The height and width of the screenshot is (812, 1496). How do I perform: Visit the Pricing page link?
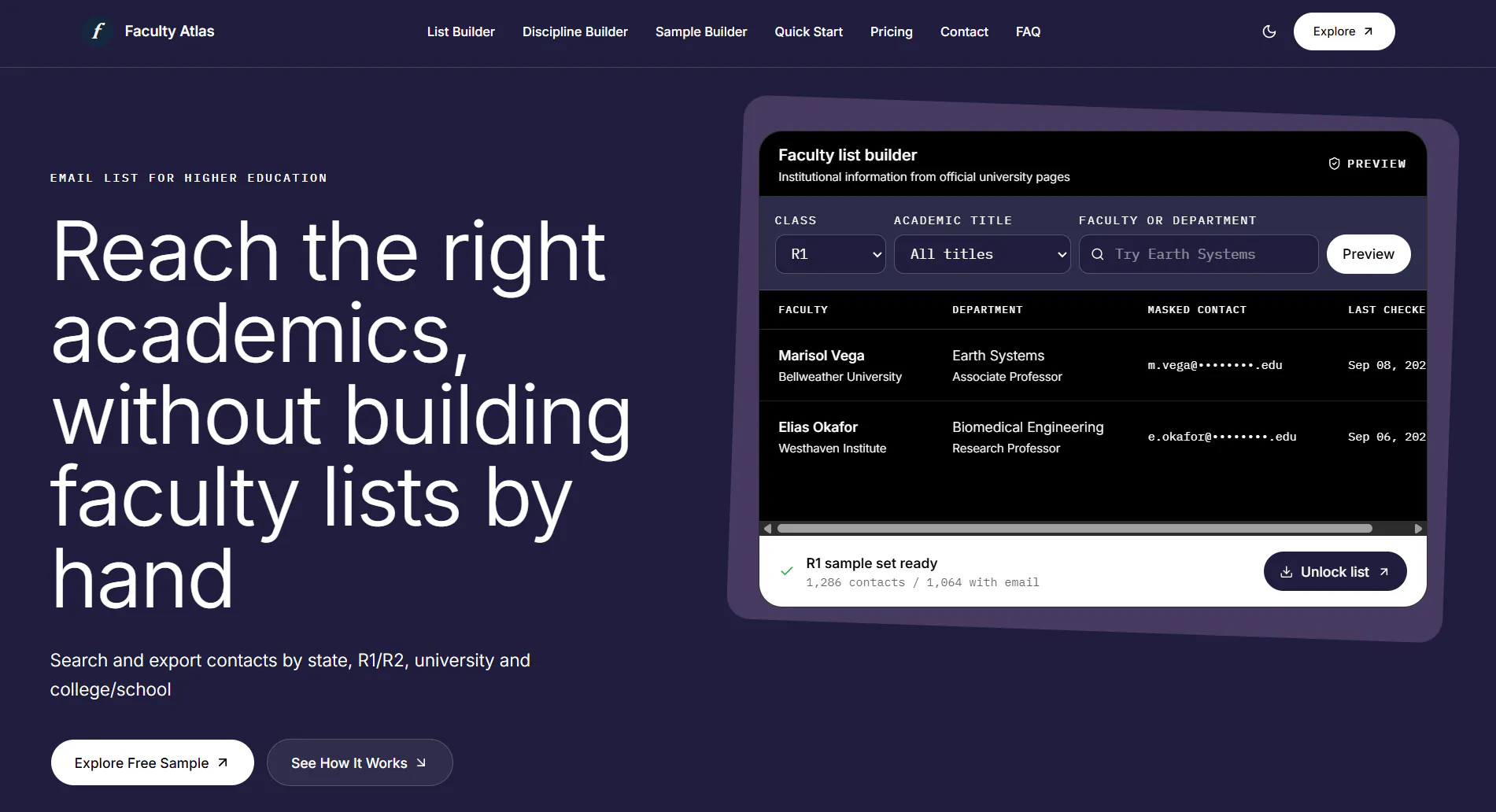click(891, 32)
